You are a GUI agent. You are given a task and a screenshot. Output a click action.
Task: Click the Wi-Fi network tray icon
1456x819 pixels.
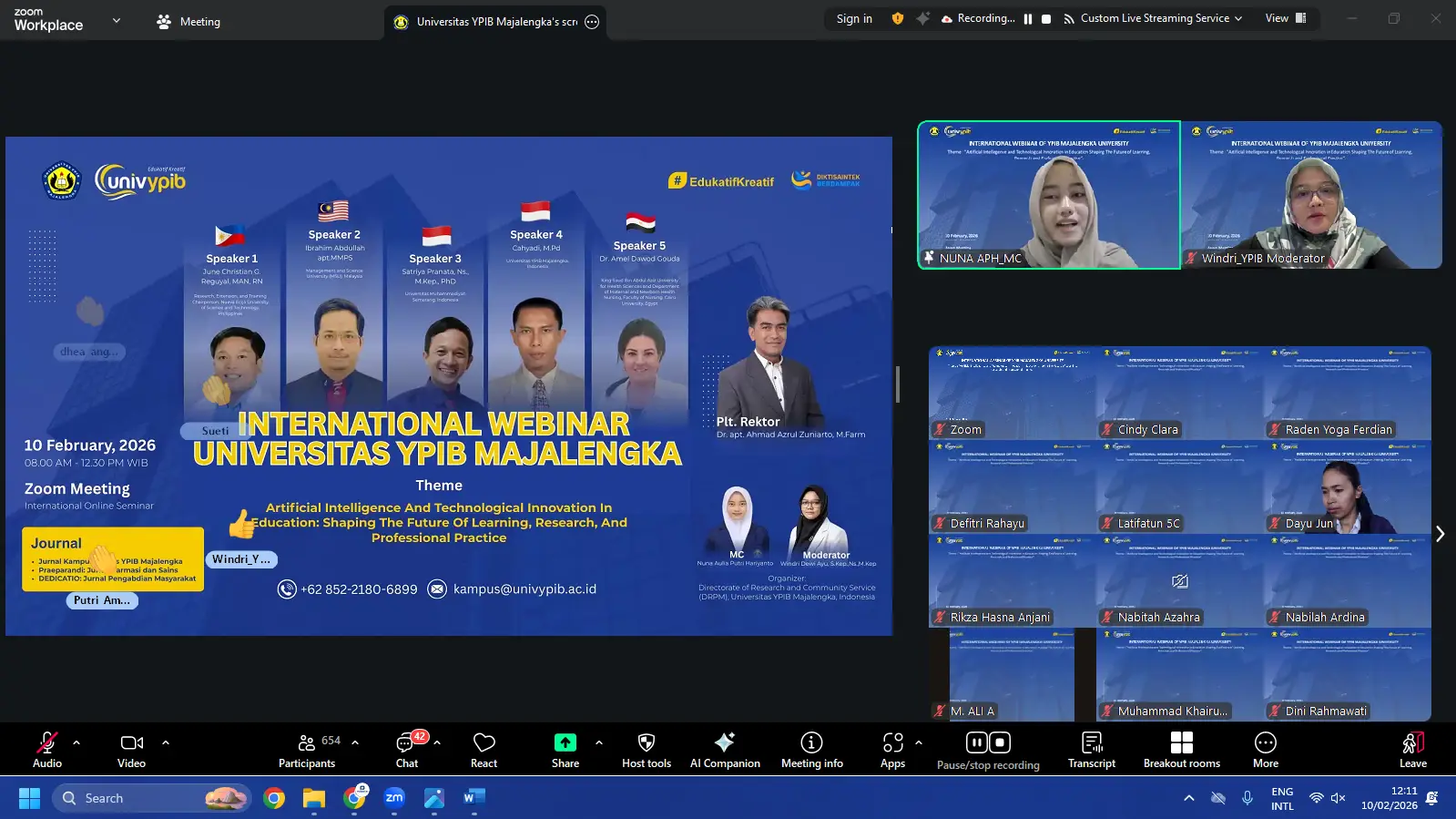pyautogui.click(x=1317, y=798)
